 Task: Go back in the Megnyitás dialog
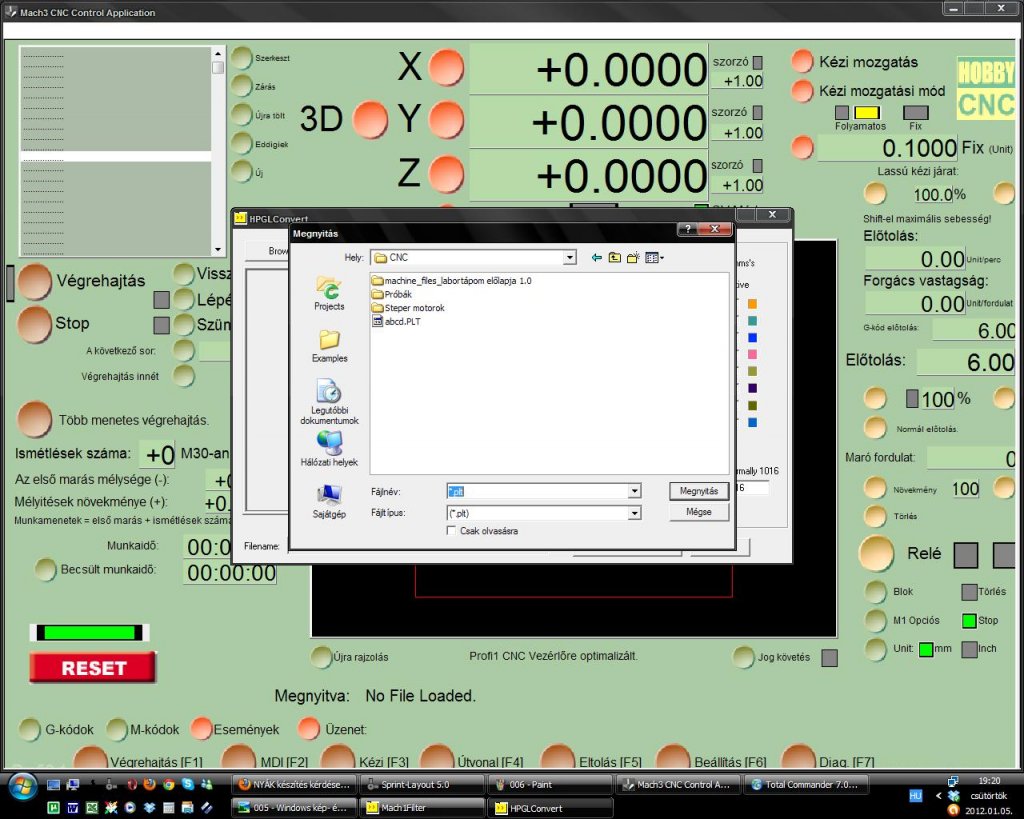596,258
